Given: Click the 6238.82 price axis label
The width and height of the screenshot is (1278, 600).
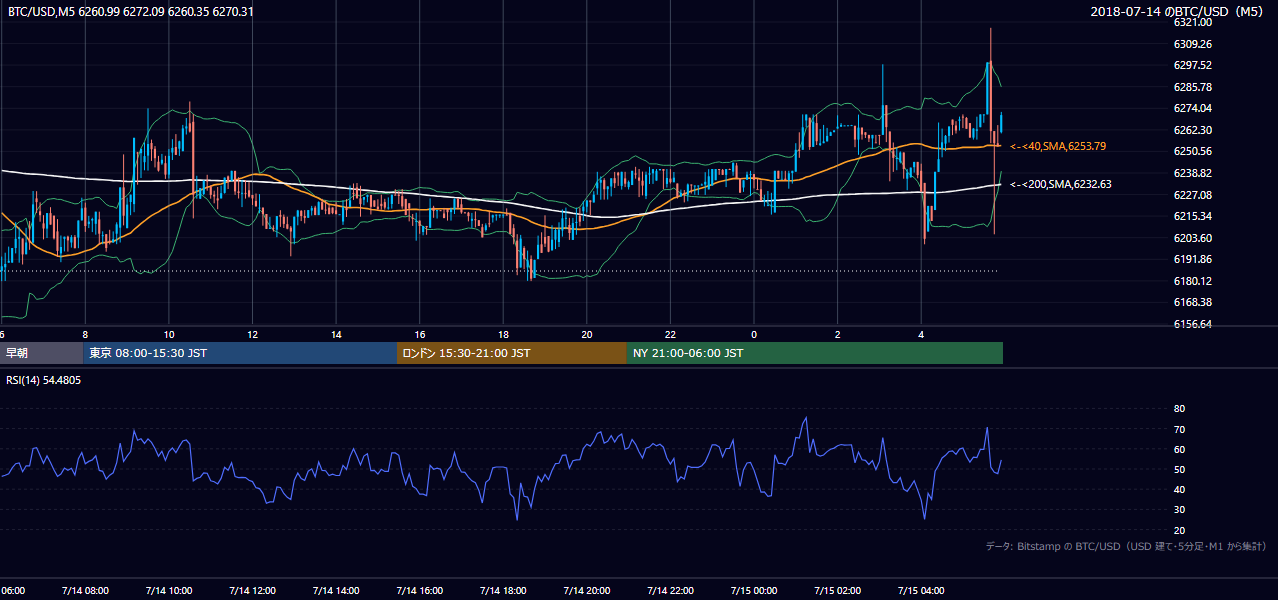Looking at the screenshot, I should [1192, 173].
